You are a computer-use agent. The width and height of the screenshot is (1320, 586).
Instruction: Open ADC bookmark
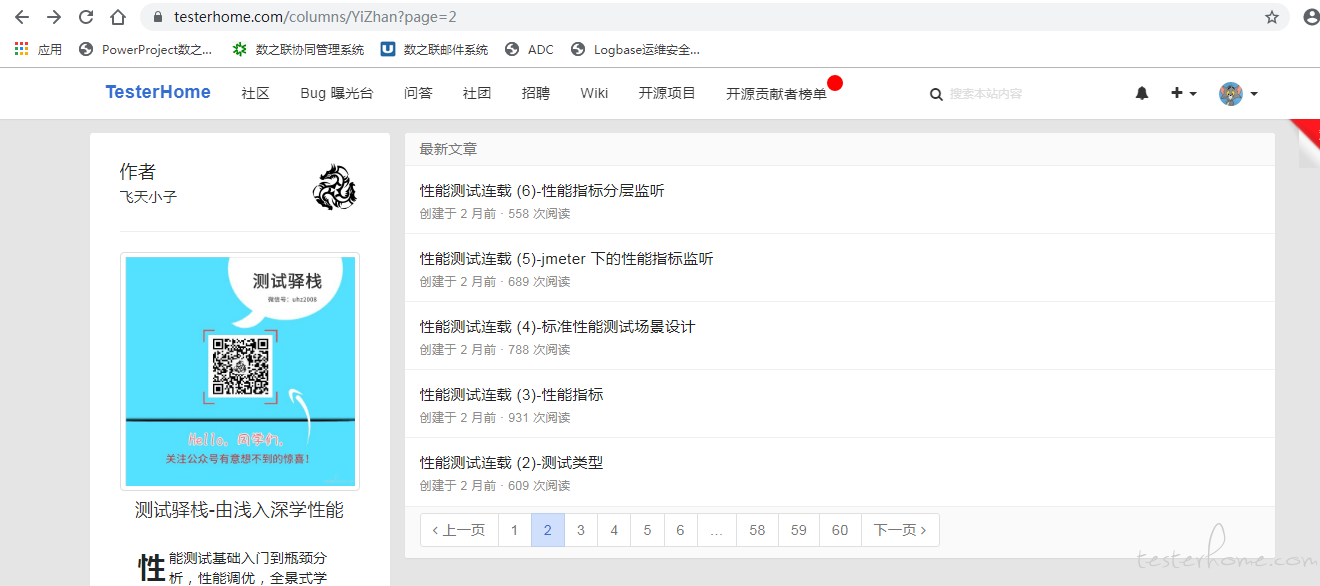point(529,49)
